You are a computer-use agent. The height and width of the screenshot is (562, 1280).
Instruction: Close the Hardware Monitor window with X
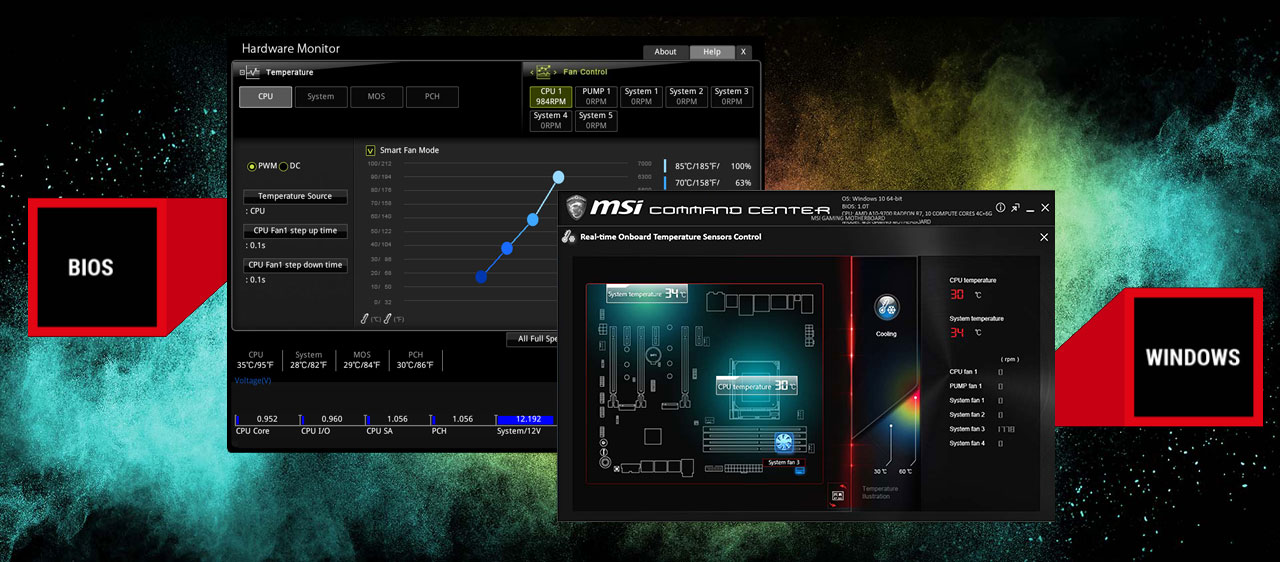(743, 52)
